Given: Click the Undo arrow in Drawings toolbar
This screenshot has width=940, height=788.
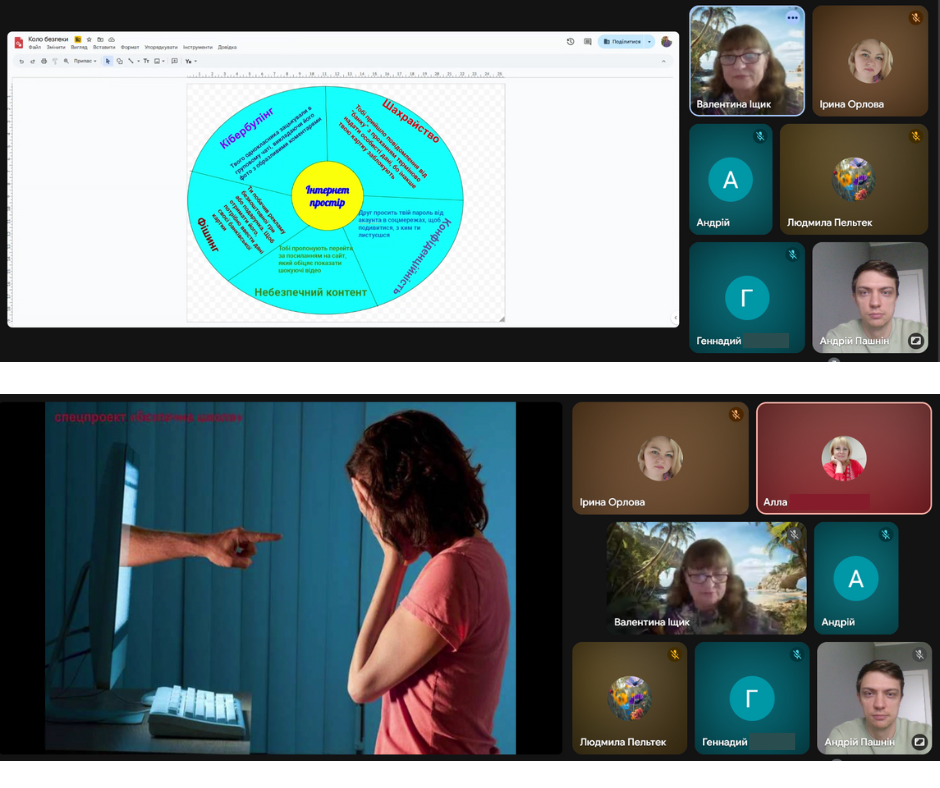Looking at the screenshot, I should [21, 61].
